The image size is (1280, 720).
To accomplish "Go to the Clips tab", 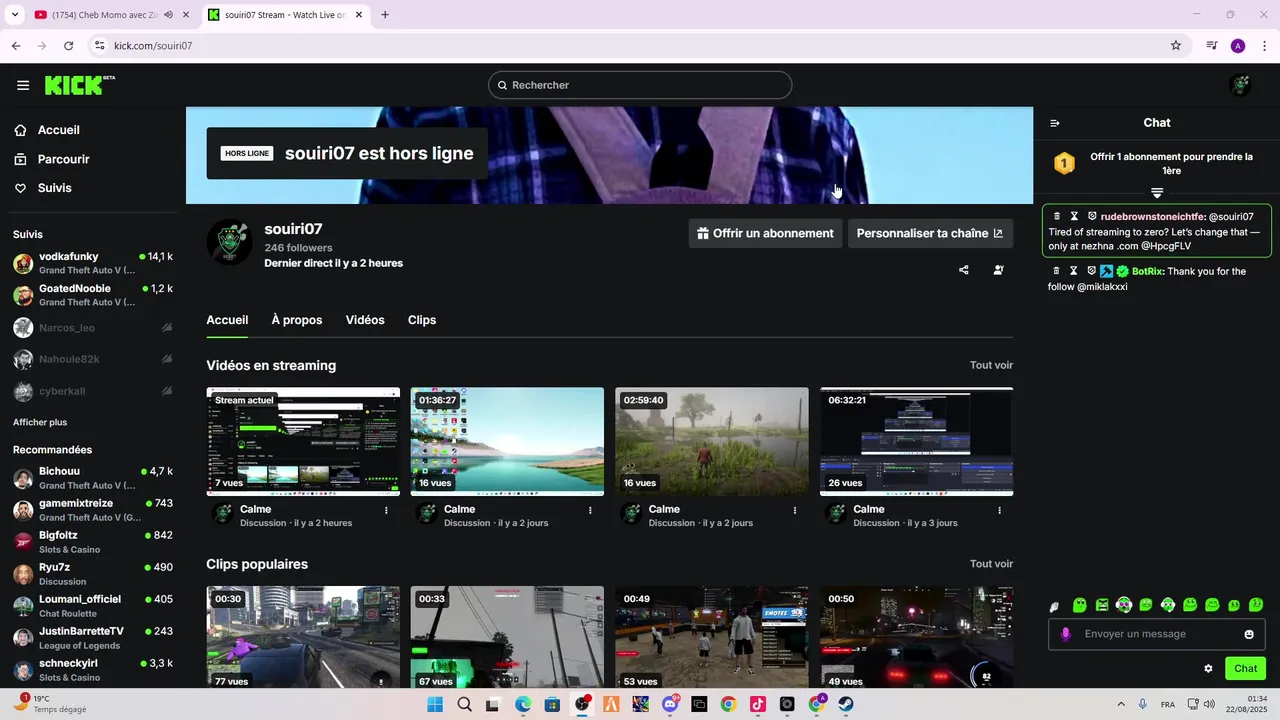I will (422, 320).
